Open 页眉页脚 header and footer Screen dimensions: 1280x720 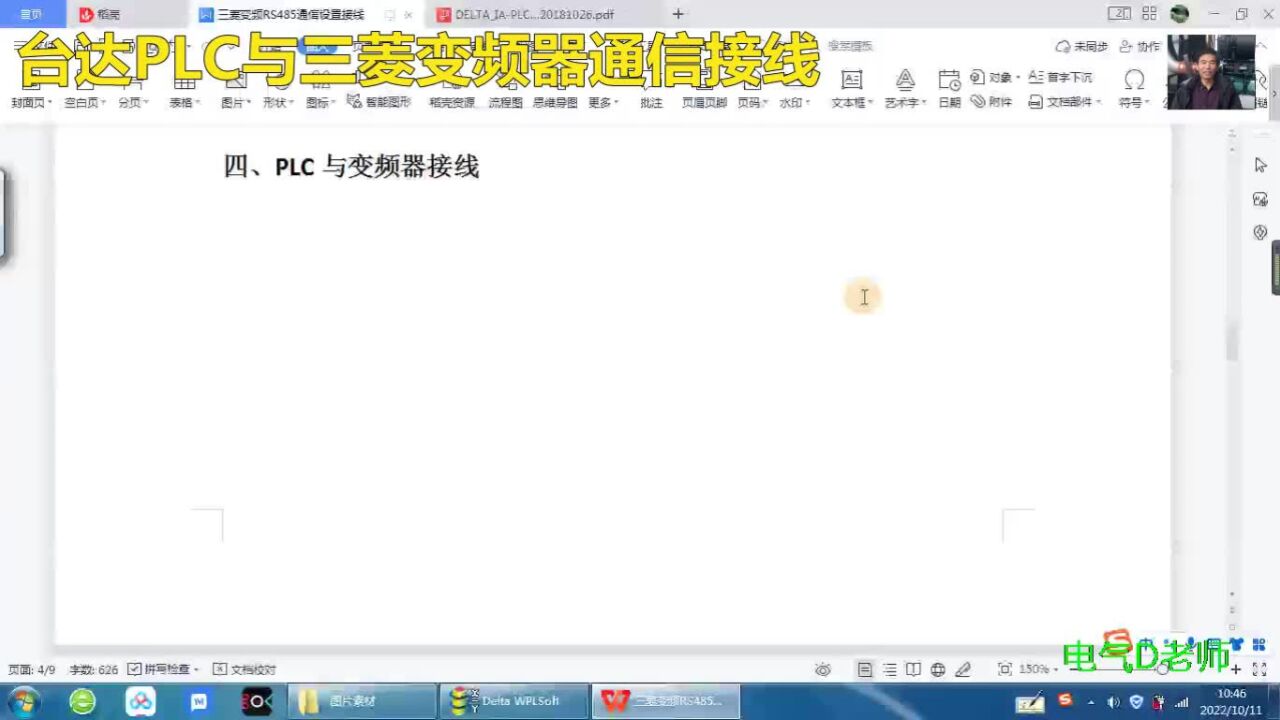[x=704, y=102]
